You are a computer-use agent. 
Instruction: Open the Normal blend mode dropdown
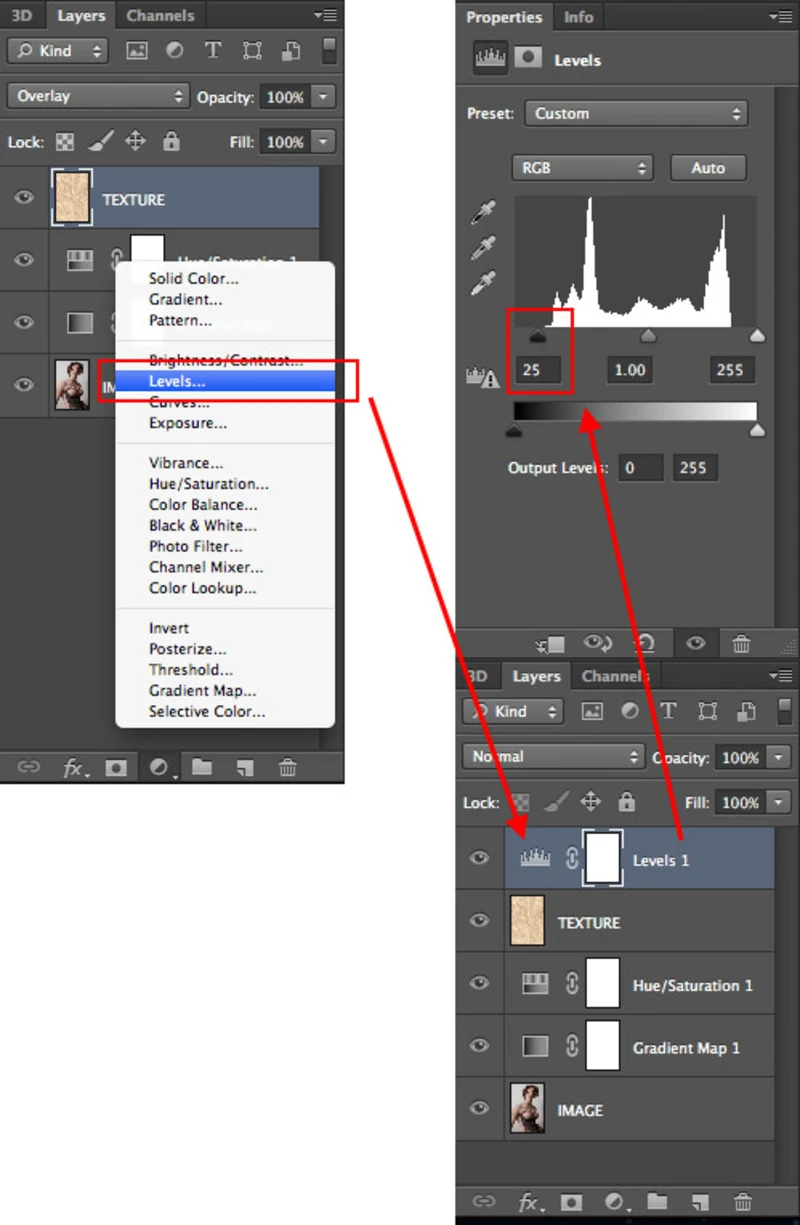552,757
